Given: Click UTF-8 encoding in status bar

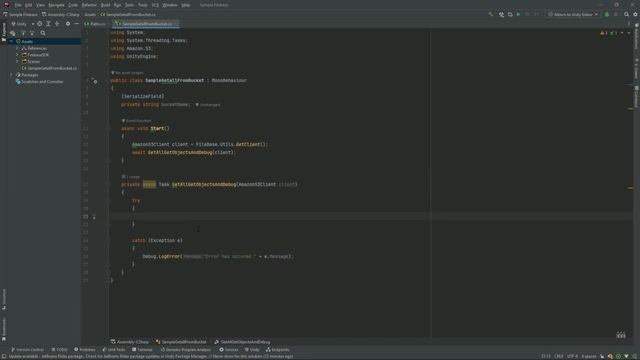Looking at the screenshot, I should (572, 356).
